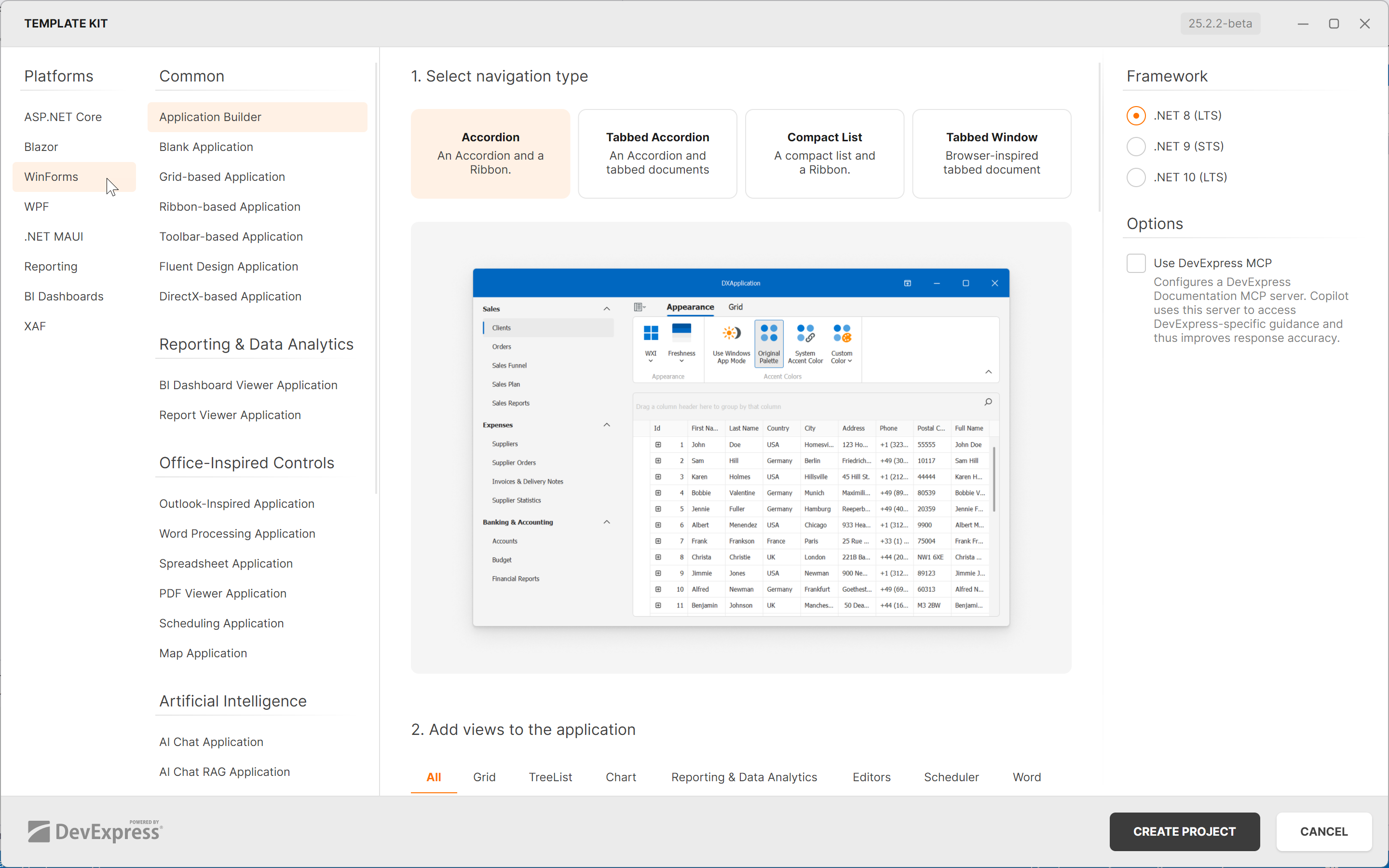Collapse the Expenses accordion group

point(607,425)
